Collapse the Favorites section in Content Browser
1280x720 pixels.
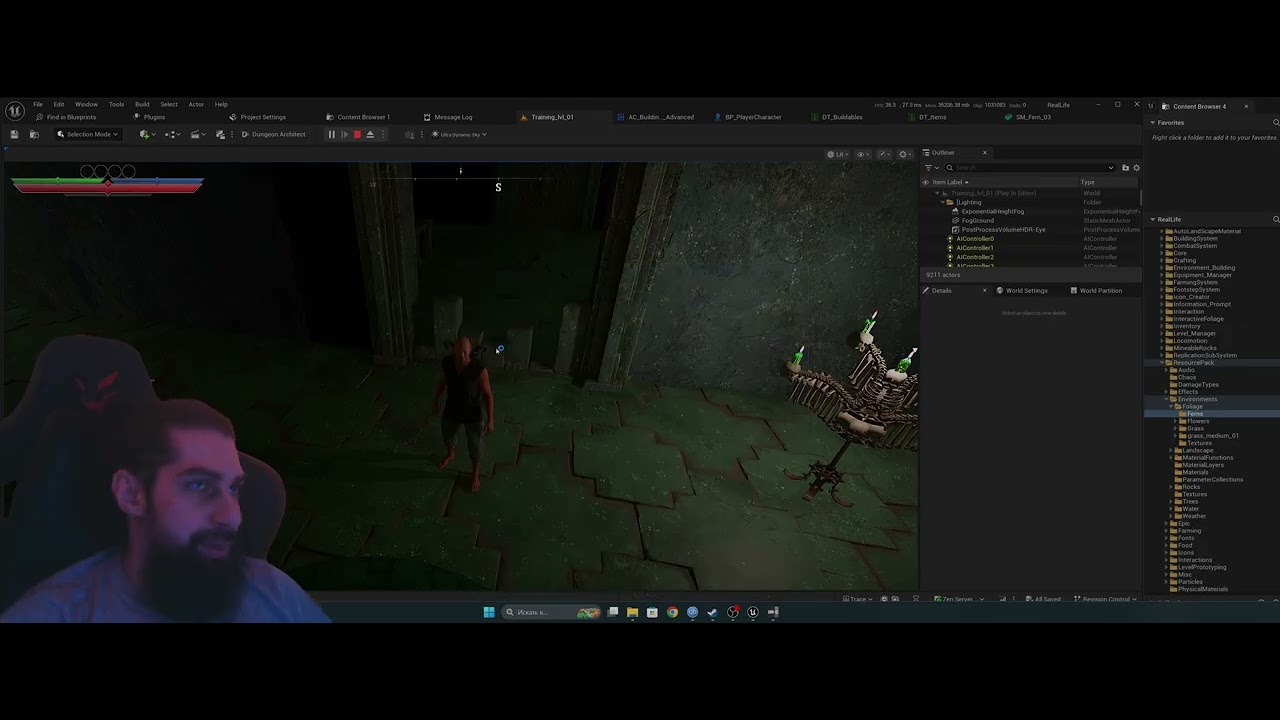[x=1153, y=122]
